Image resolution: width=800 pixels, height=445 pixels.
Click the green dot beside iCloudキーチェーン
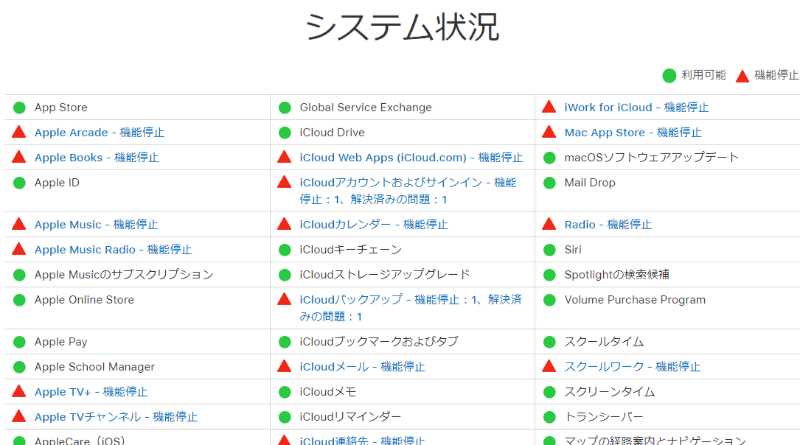[x=285, y=250]
